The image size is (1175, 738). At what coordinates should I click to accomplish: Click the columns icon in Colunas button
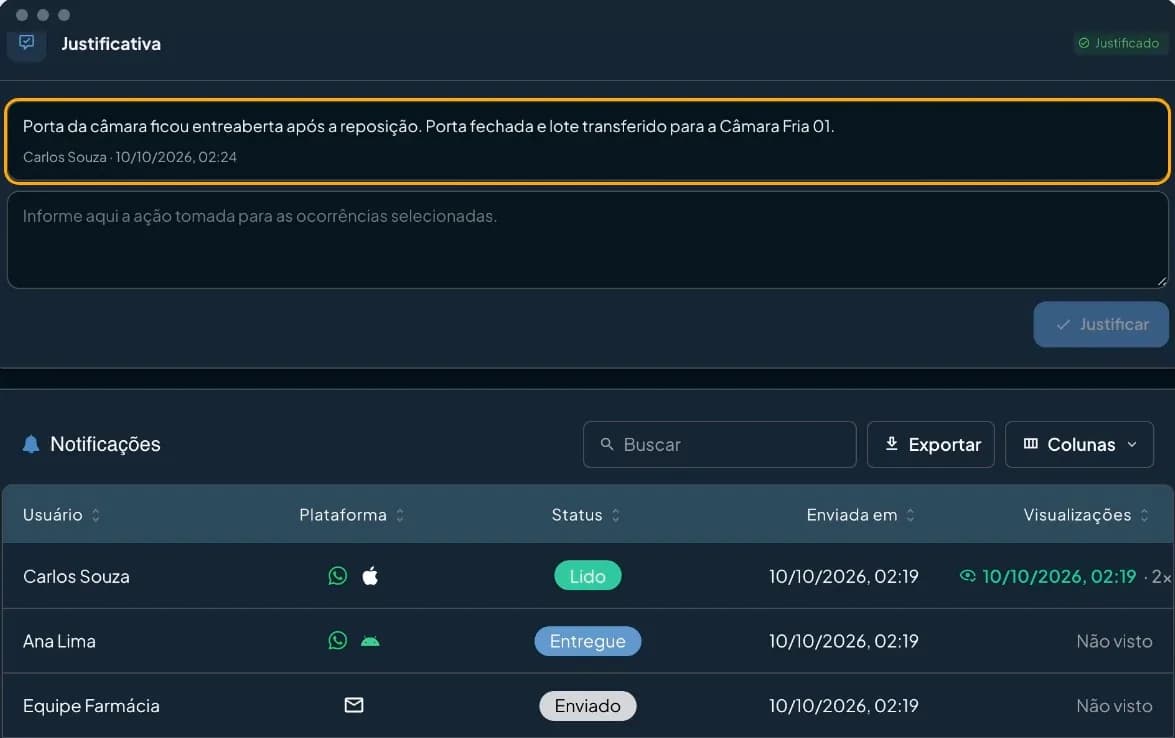tap(1031, 444)
